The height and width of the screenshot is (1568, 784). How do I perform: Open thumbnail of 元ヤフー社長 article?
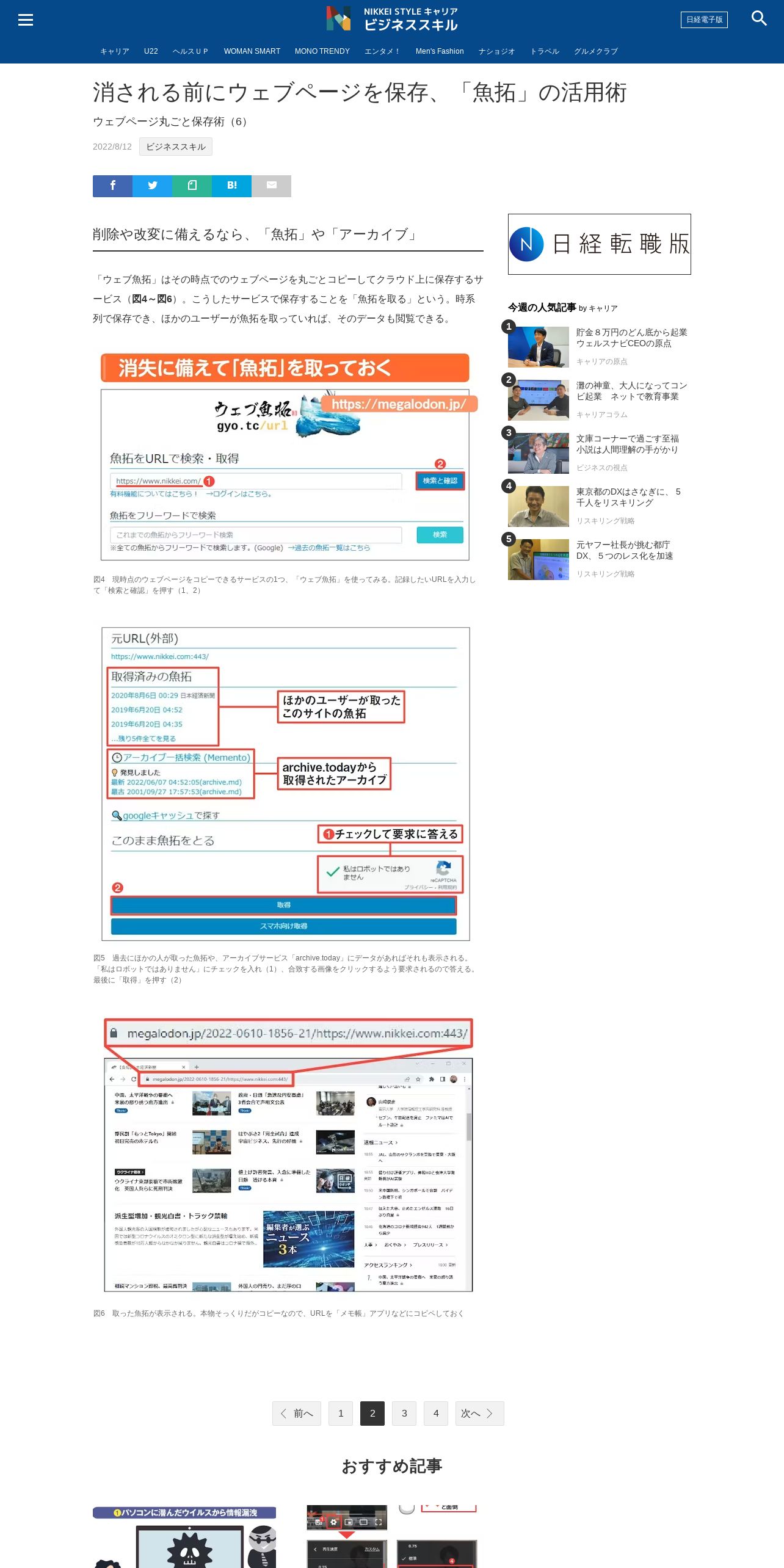coord(539,559)
